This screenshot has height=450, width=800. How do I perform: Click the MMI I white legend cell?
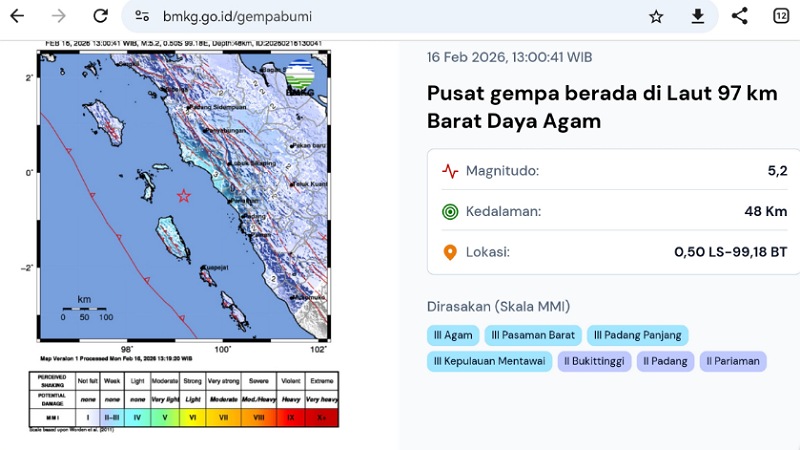point(87,417)
